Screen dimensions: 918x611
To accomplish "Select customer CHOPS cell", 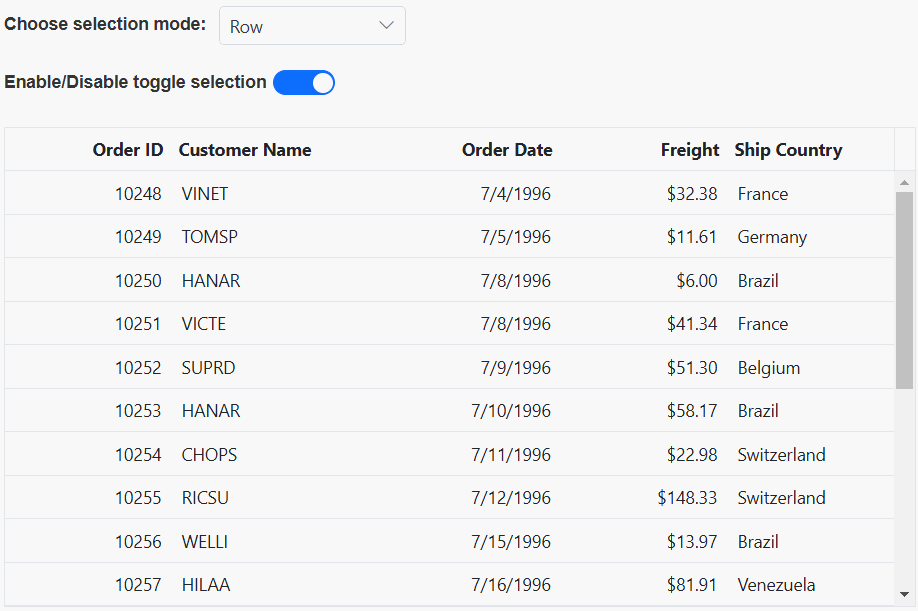I will coord(210,455).
